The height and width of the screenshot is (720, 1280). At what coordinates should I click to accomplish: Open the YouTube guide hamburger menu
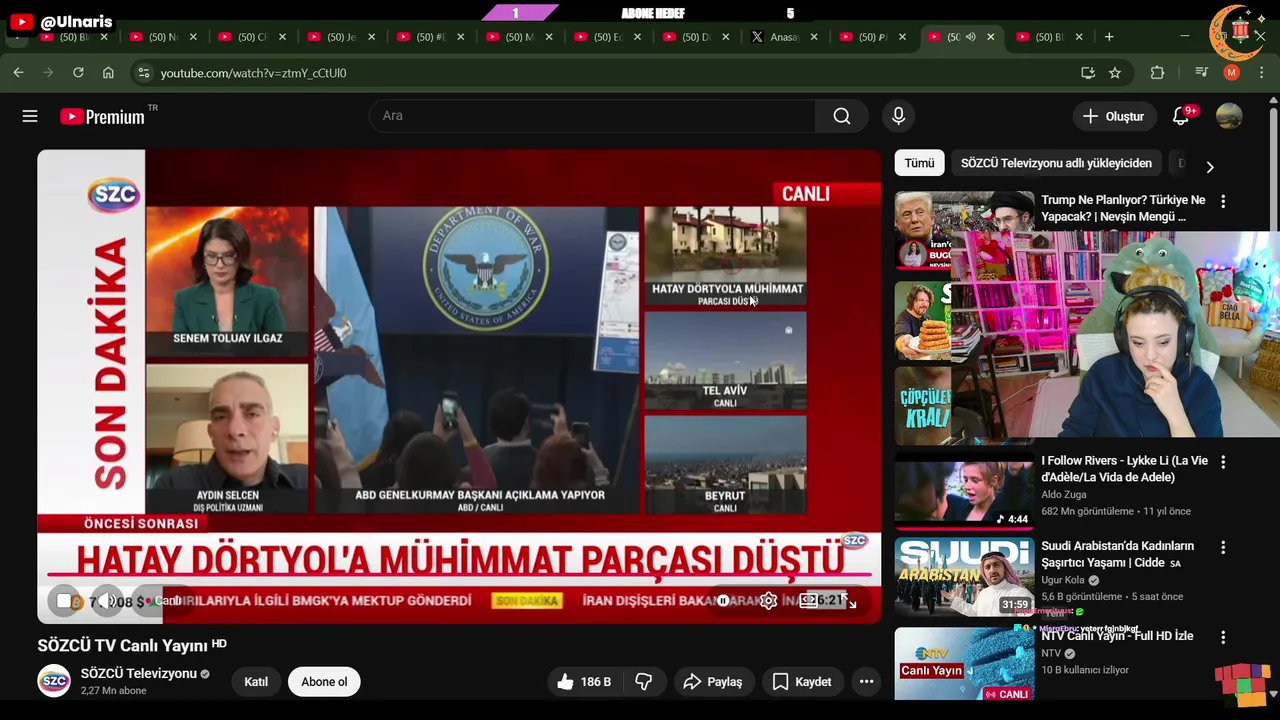coord(30,116)
